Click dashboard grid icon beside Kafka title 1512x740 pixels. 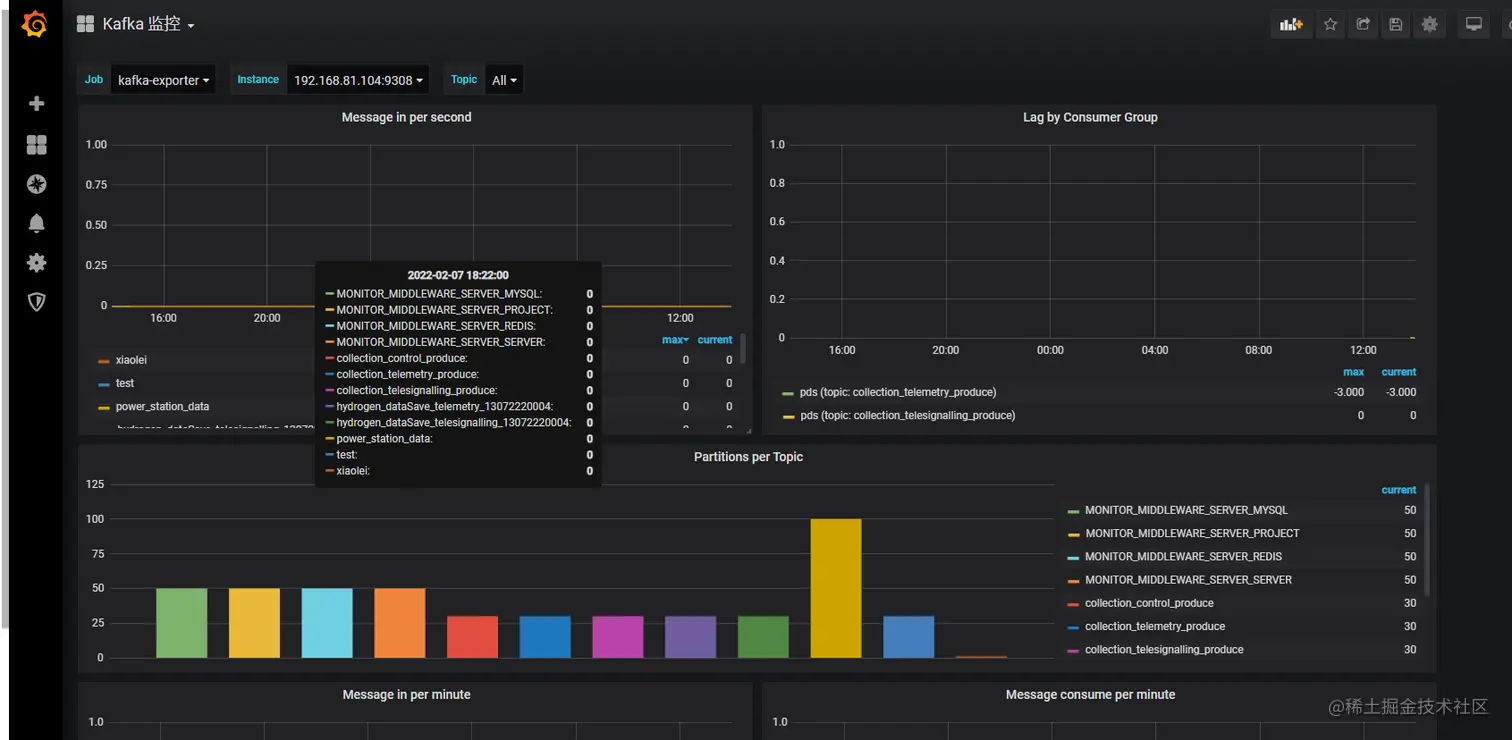86,24
